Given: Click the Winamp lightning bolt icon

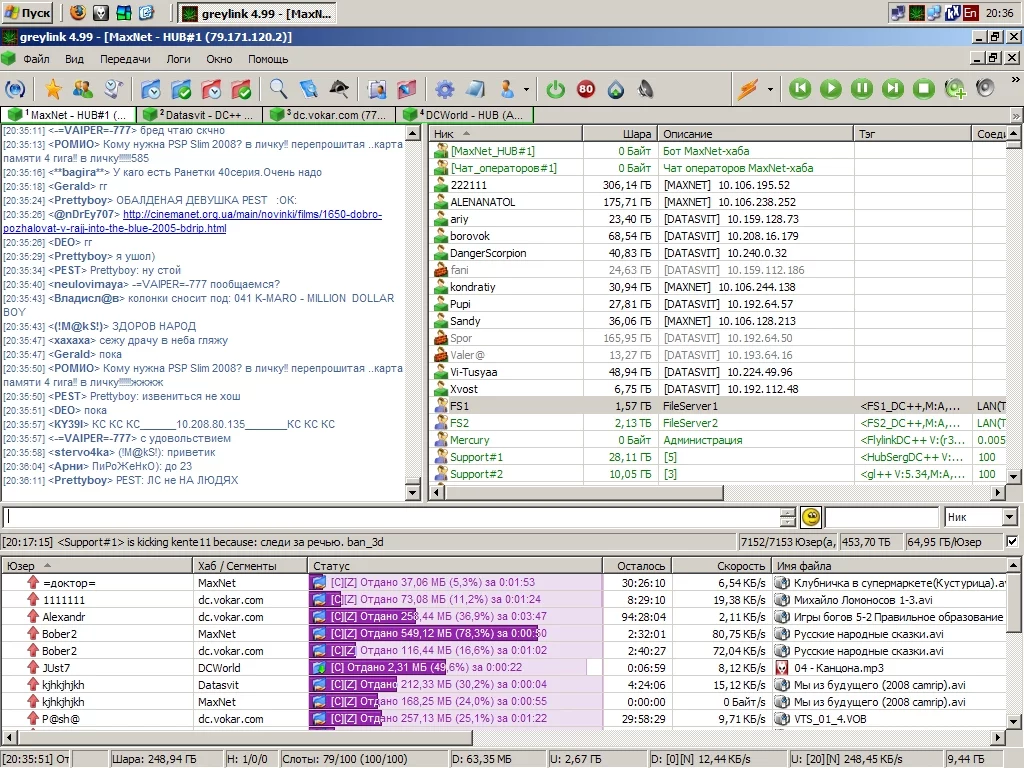Looking at the screenshot, I should click(748, 89).
